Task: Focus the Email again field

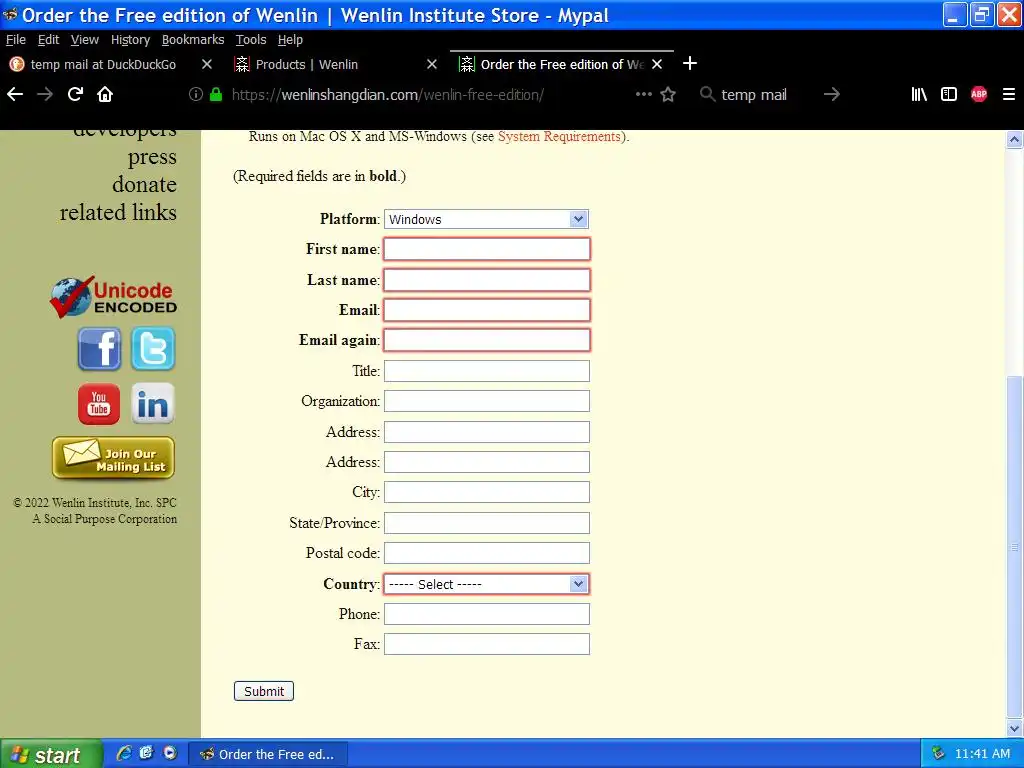Action: (487, 340)
